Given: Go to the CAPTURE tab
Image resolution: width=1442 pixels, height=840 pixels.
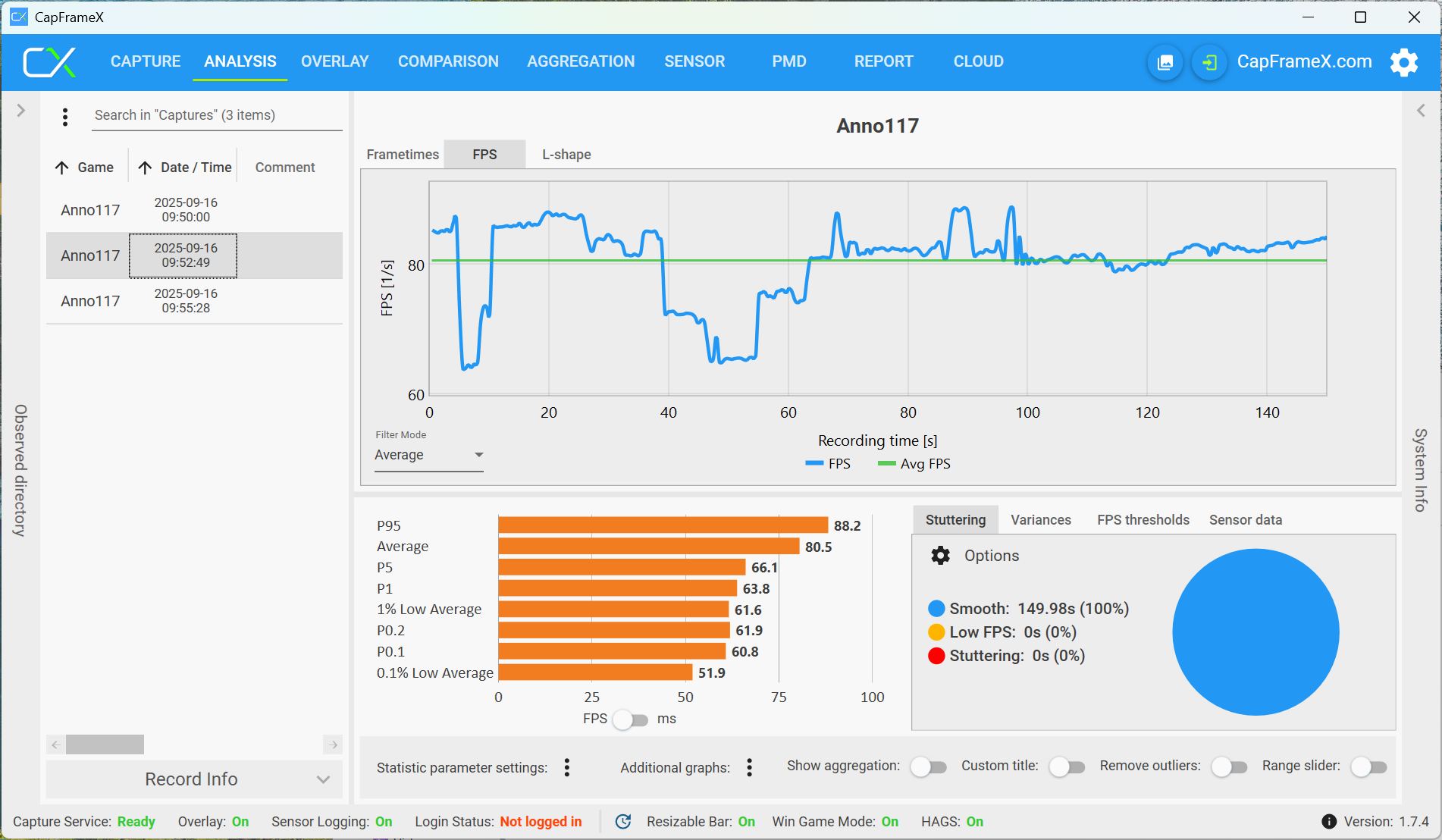Looking at the screenshot, I should tap(146, 61).
